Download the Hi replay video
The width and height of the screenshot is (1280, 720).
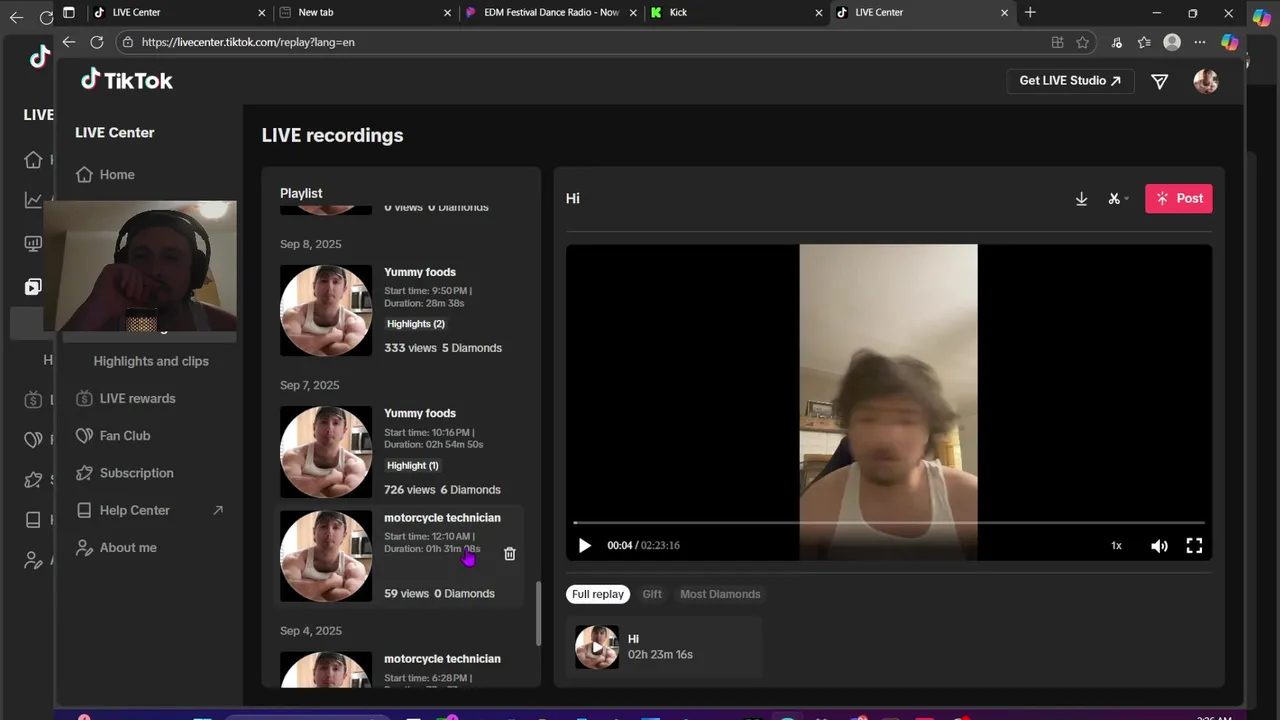tap(1081, 199)
